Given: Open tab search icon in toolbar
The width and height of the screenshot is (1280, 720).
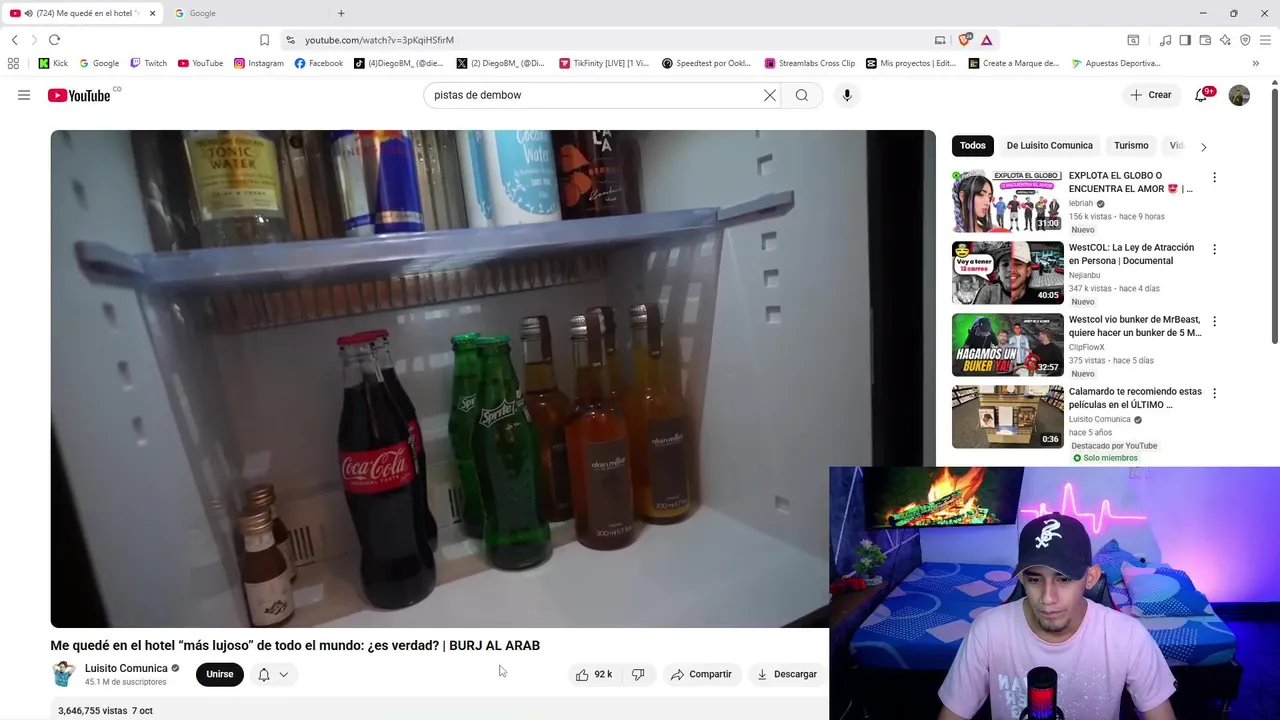Looking at the screenshot, I should pyautogui.click(x=1133, y=40).
